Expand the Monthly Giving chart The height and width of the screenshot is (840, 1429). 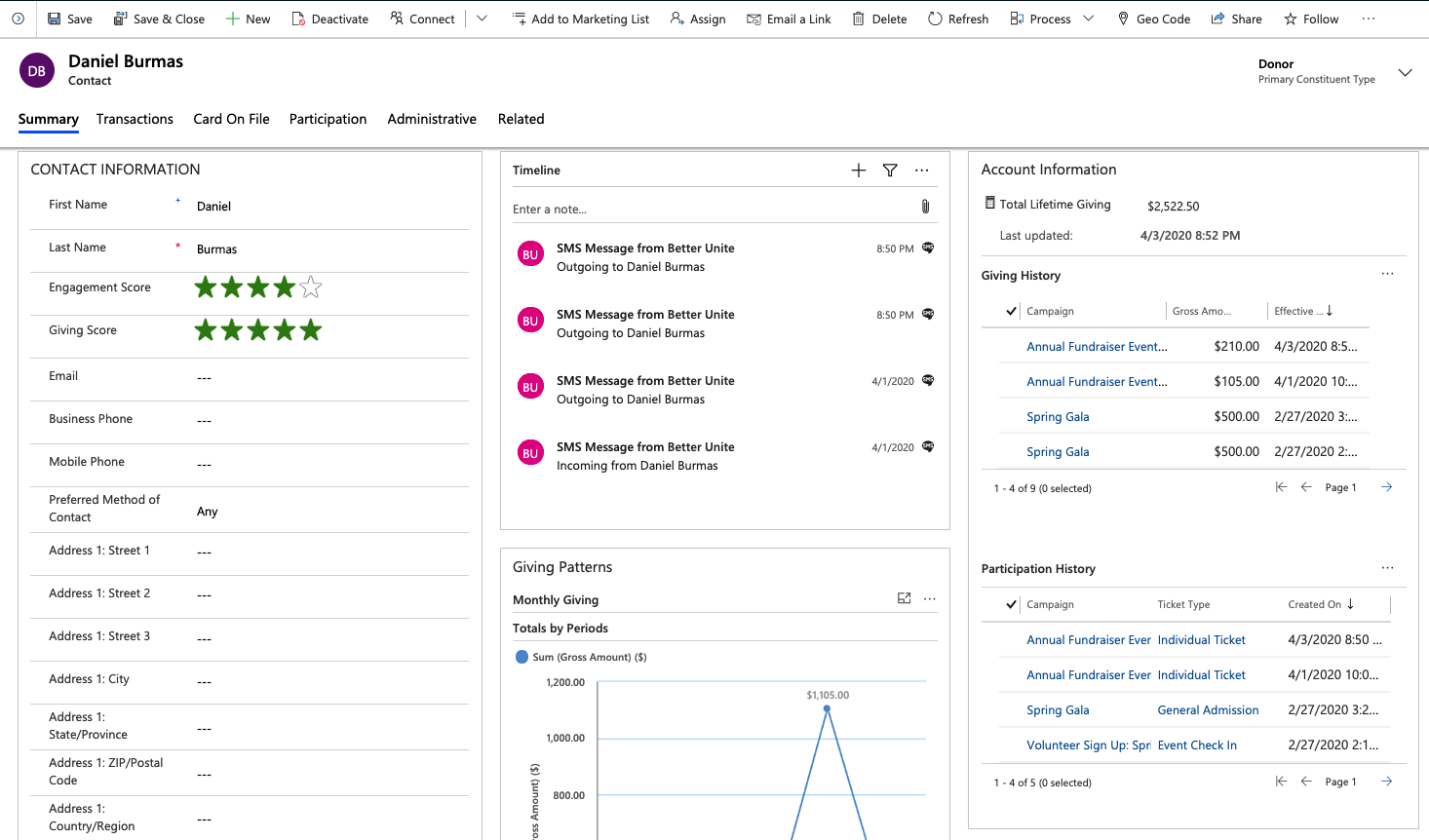click(x=904, y=598)
